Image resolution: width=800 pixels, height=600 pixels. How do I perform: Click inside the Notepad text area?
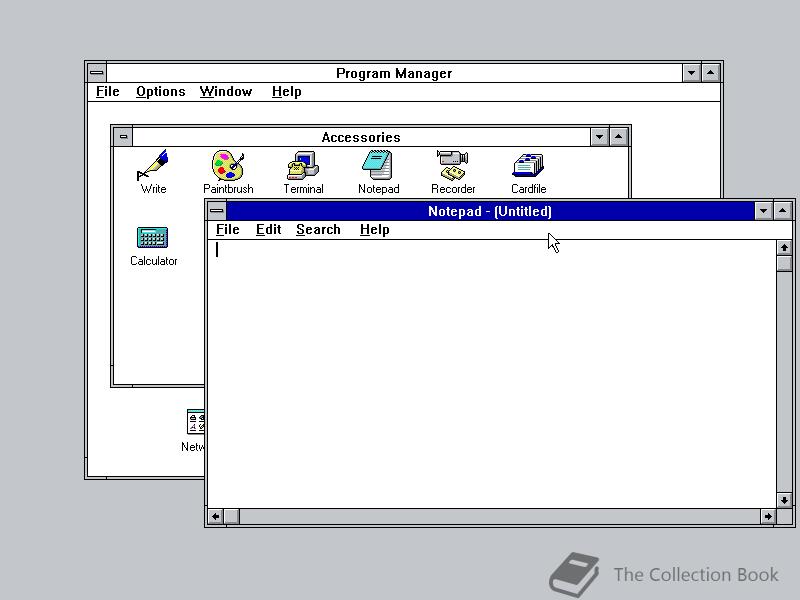click(492, 374)
